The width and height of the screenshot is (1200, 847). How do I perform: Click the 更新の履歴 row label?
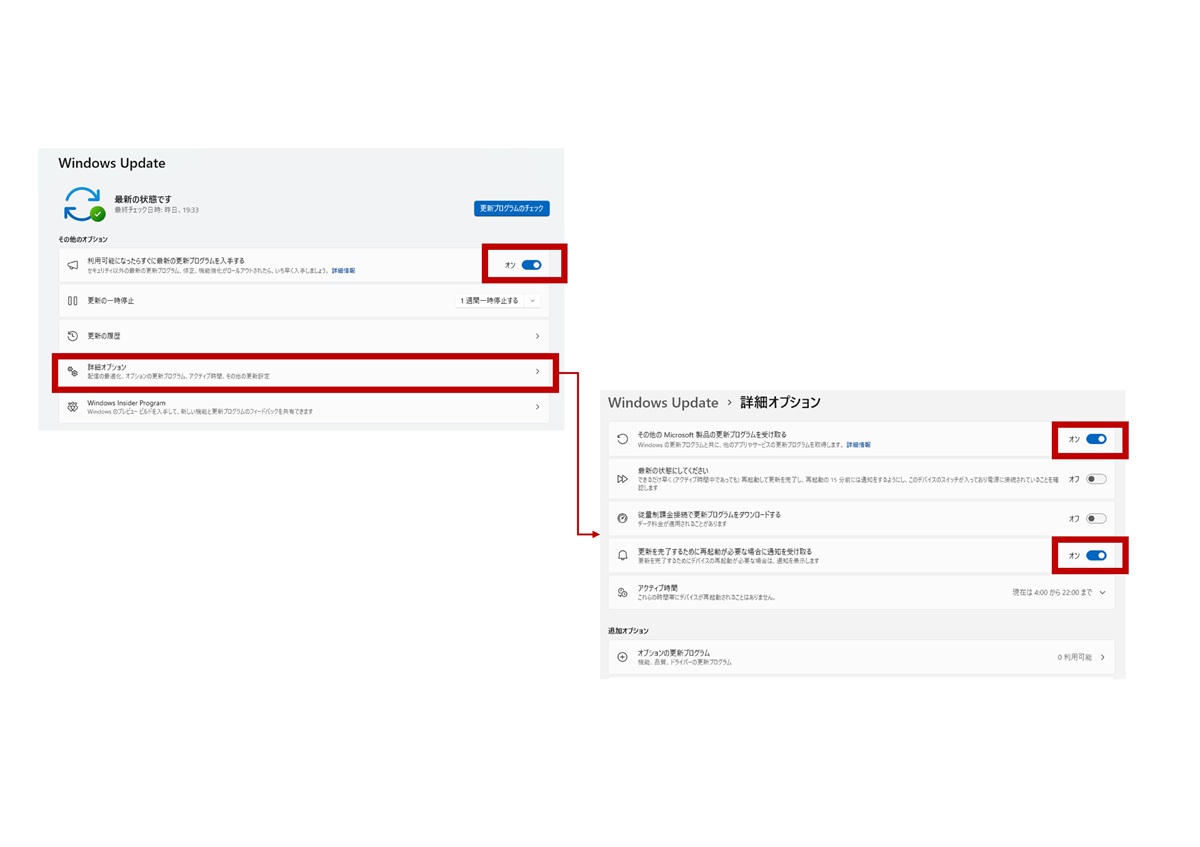click(103, 336)
